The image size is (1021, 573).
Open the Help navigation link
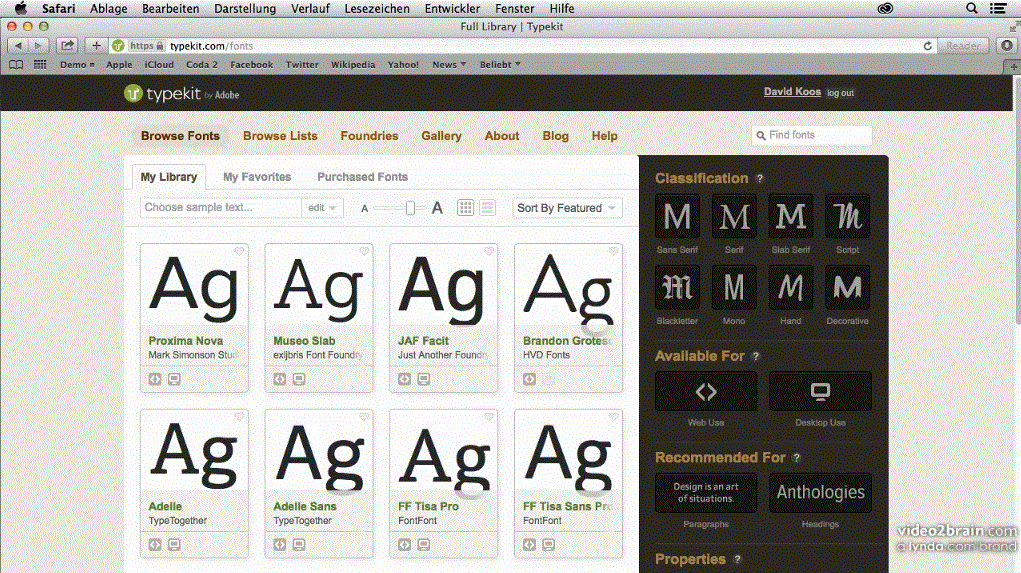[x=604, y=136]
